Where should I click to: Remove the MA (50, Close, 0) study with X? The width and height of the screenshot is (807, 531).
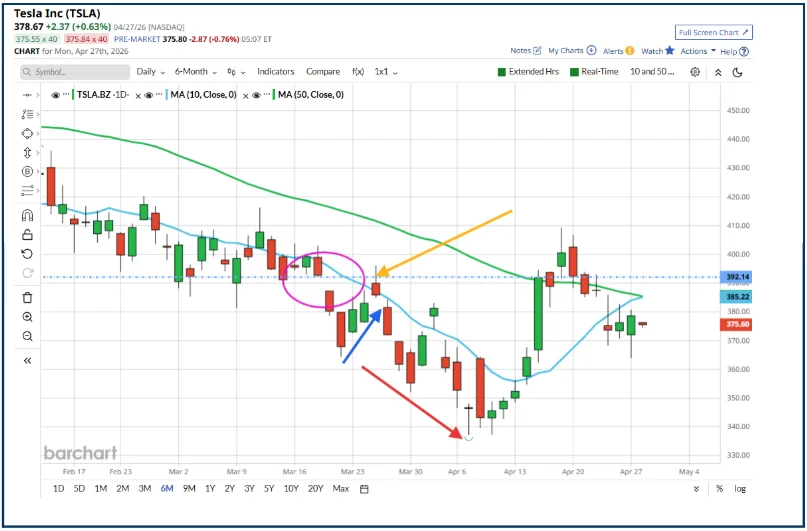coord(246,95)
